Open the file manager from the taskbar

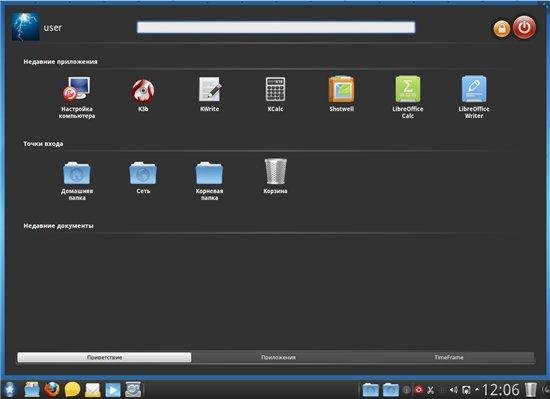click(x=32, y=389)
